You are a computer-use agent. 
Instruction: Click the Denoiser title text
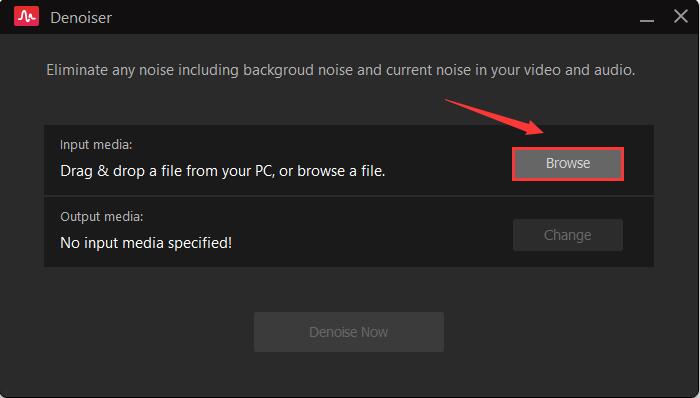click(81, 17)
